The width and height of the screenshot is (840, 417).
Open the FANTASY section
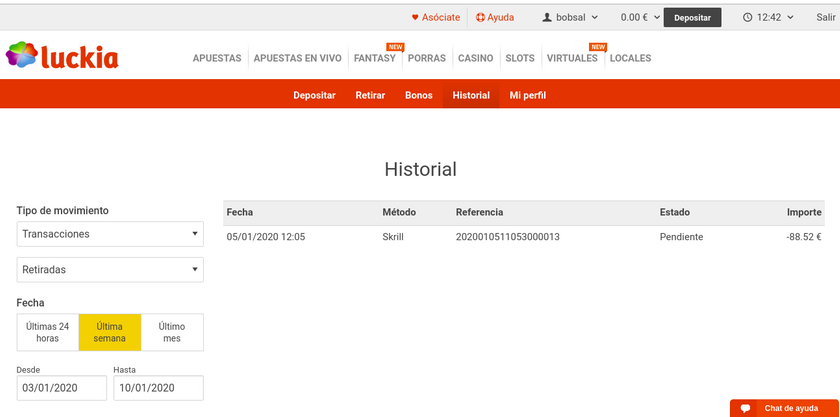pos(374,58)
